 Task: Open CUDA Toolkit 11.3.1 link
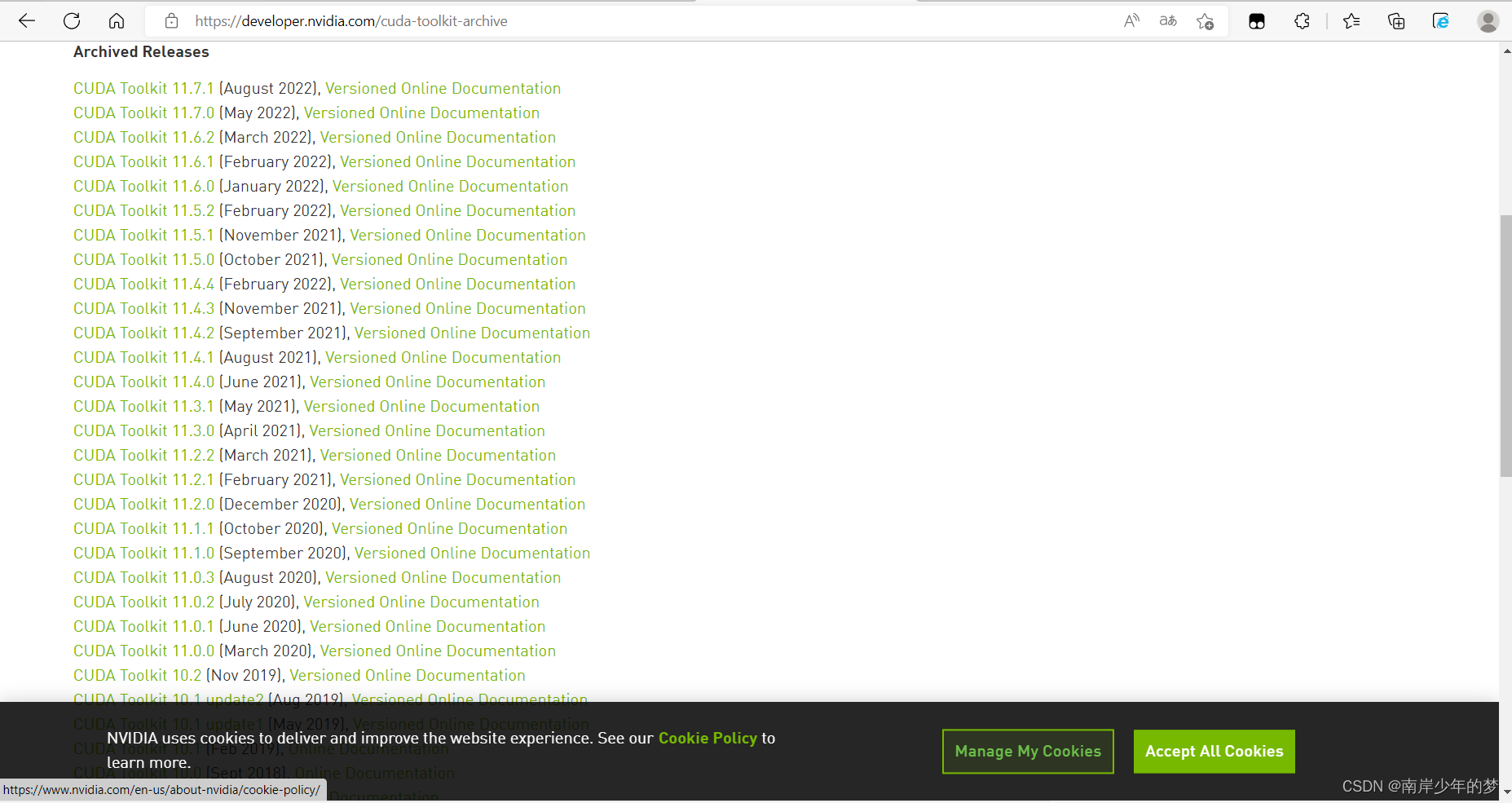pyautogui.click(x=143, y=406)
